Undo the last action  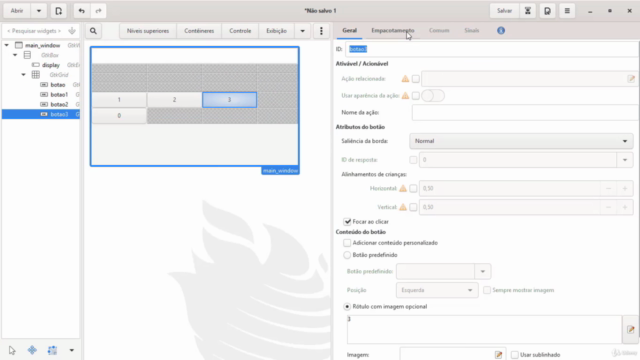coord(82,11)
